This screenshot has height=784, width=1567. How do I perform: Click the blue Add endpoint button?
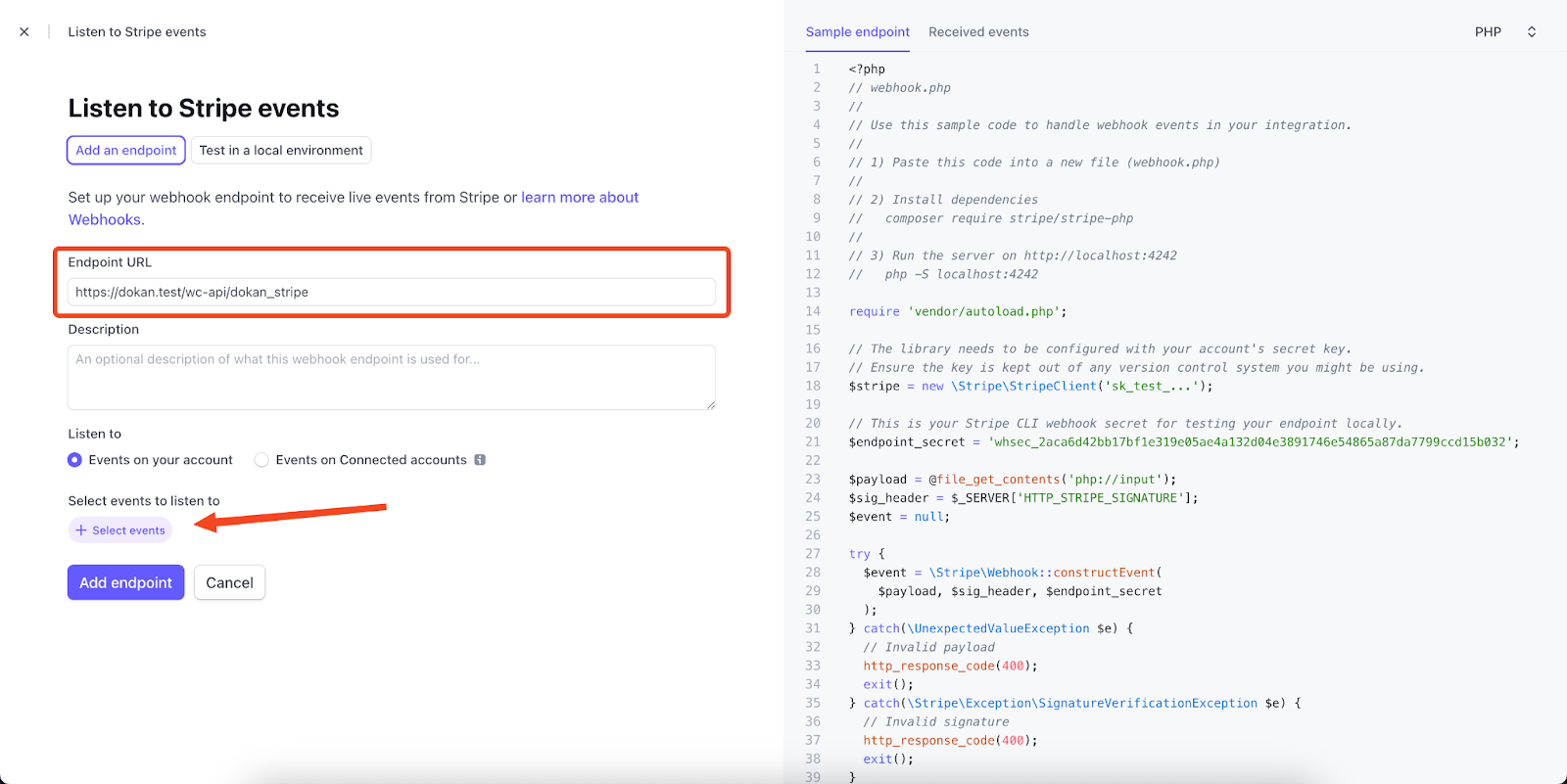coord(125,582)
